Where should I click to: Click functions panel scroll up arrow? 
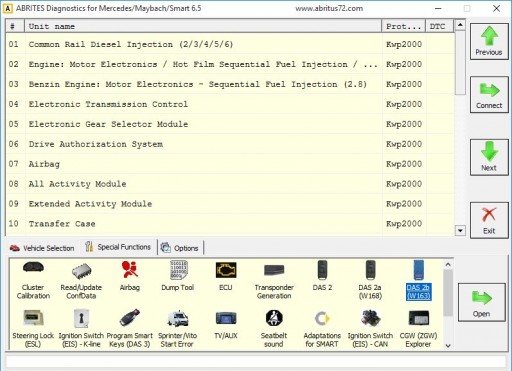pos(448,265)
